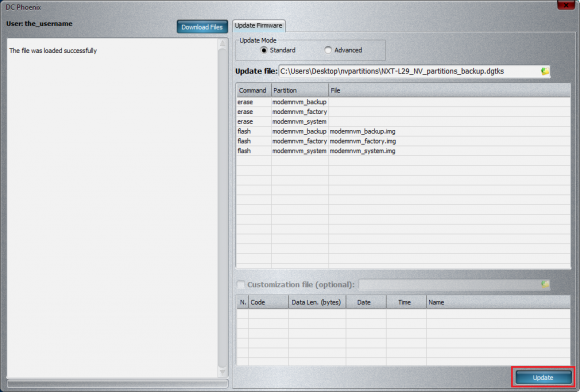Open customization file browse folder icon
The height and width of the screenshot is (392, 580).
click(544, 284)
